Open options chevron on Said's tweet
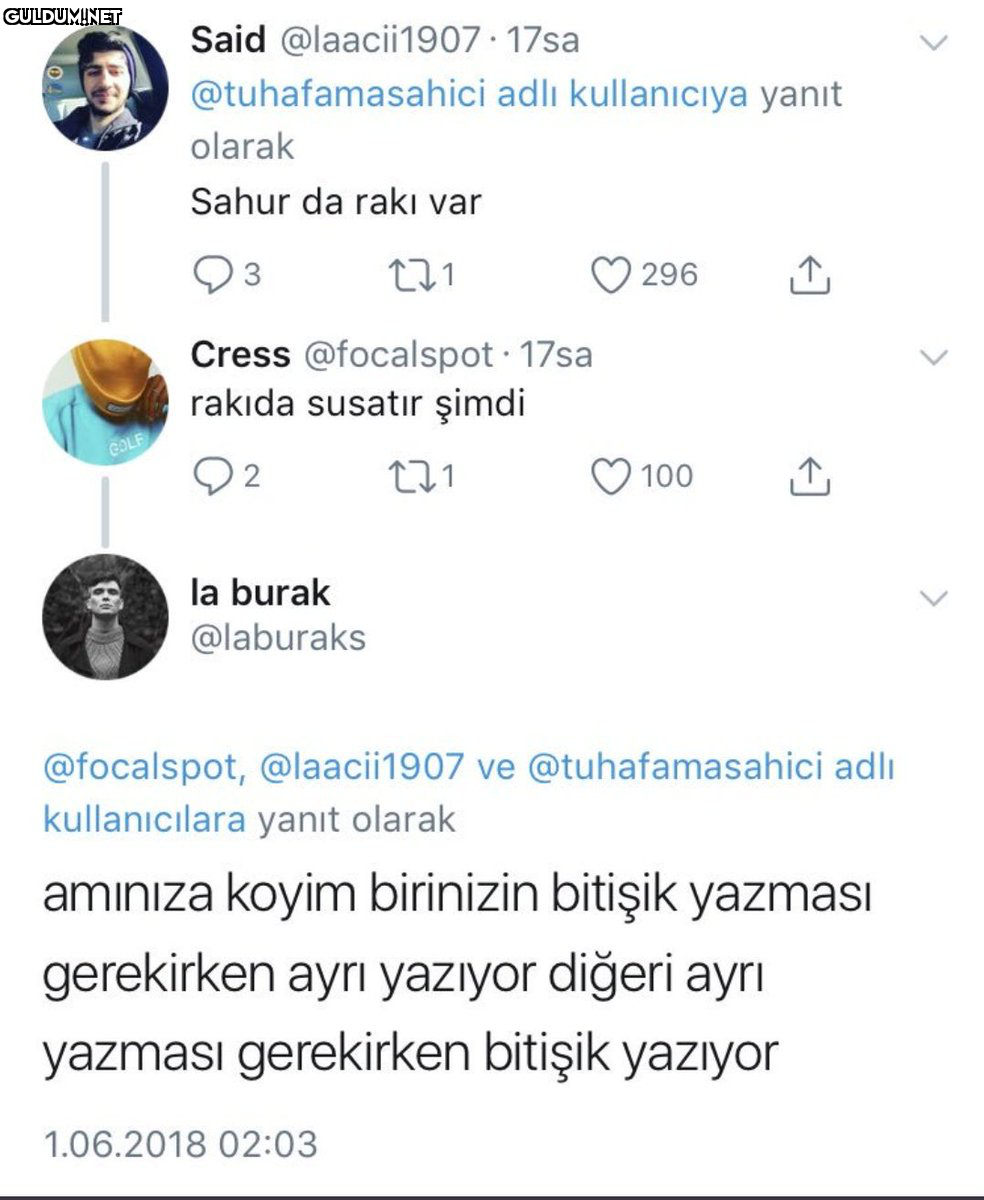 pos(932,42)
